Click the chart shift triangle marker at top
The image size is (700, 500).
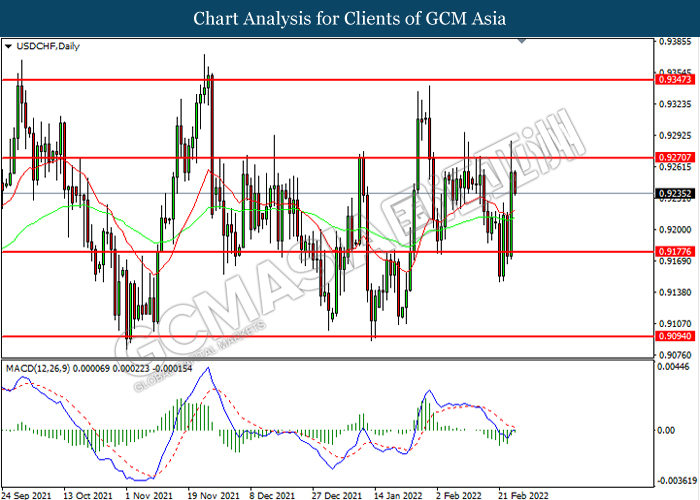coord(522,41)
